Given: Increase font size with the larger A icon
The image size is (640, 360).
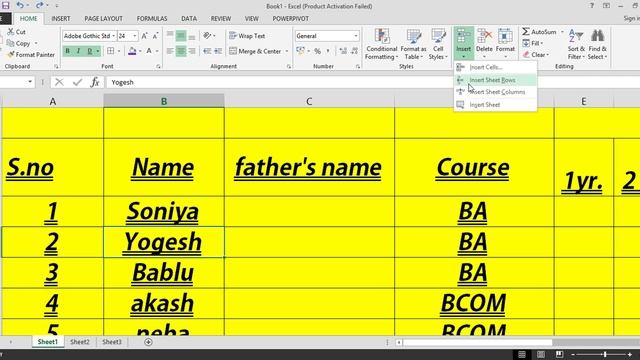Looking at the screenshot, I should [144, 36].
